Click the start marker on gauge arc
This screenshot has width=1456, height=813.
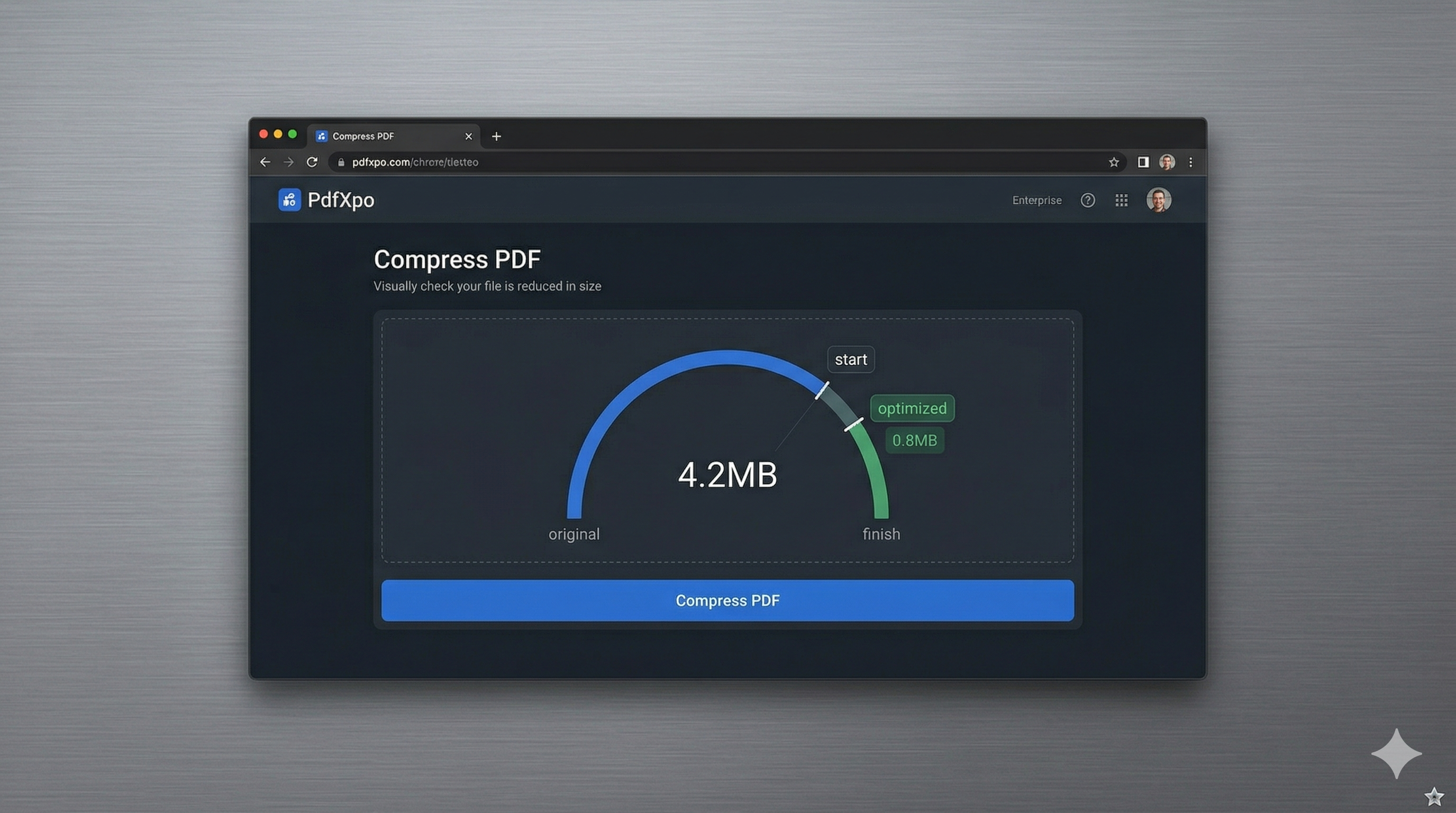[822, 391]
